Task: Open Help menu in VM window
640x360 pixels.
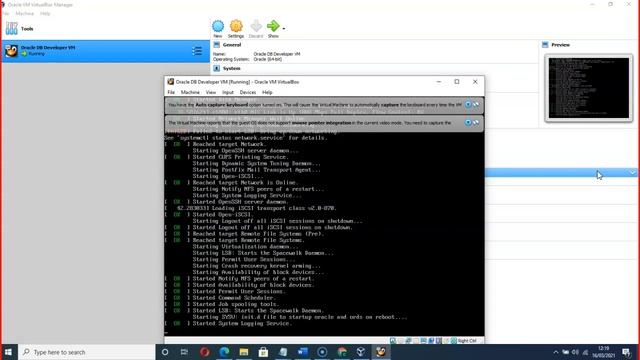Action: 267,92
